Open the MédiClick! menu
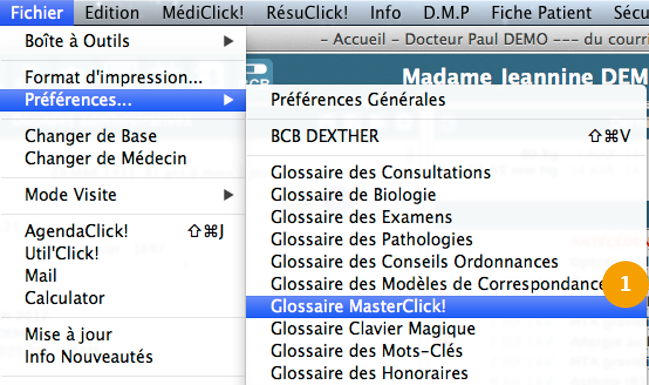 coord(203,12)
